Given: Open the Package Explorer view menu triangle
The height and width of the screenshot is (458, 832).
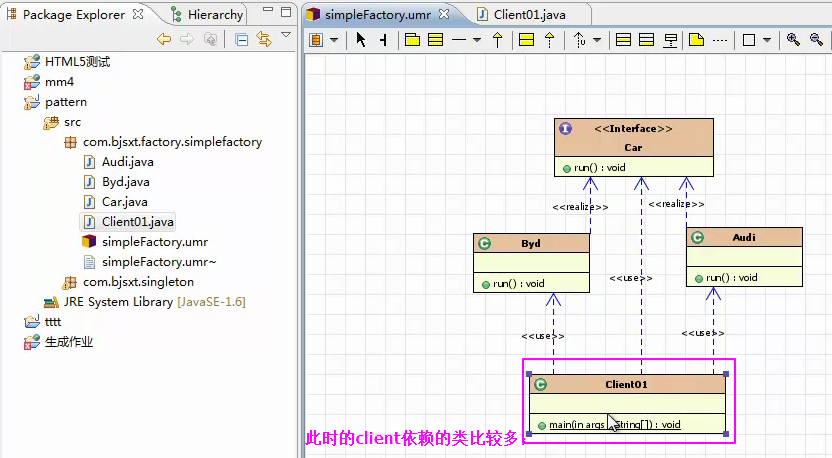Looking at the screenshot, I should [x=286, y=37].
